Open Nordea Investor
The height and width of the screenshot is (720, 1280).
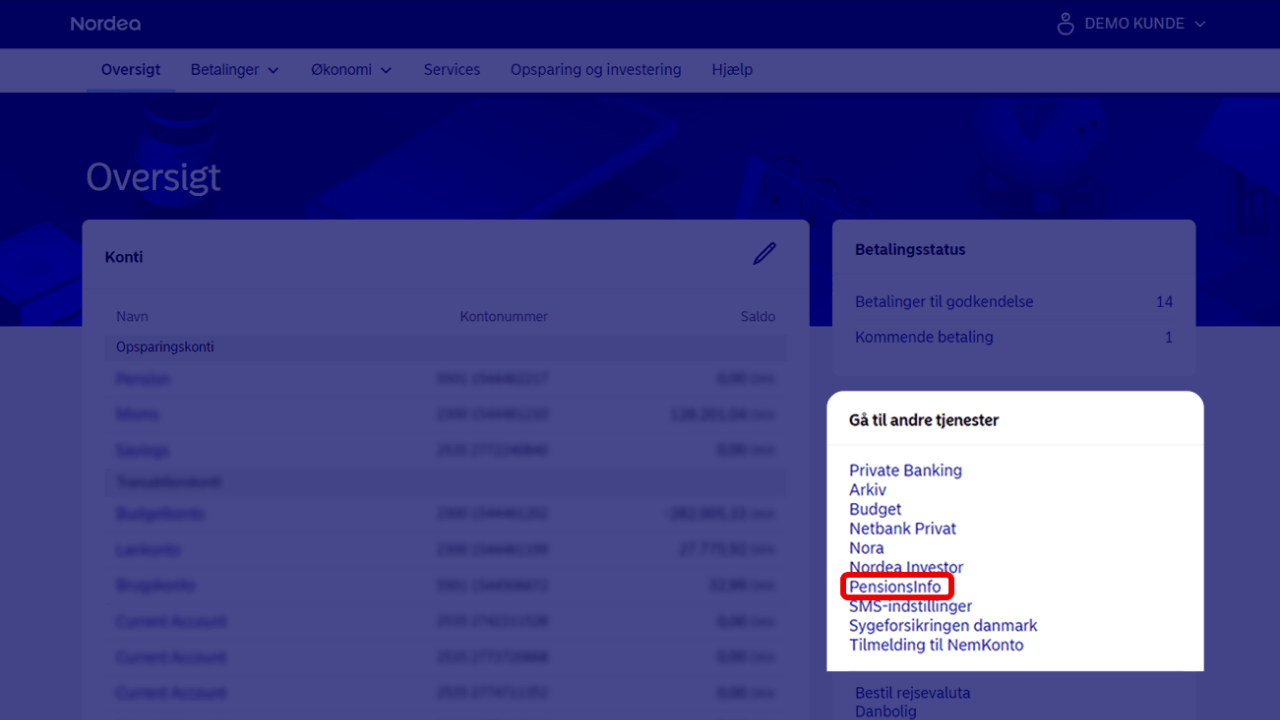pyautogui.click(x=906, y=567)
